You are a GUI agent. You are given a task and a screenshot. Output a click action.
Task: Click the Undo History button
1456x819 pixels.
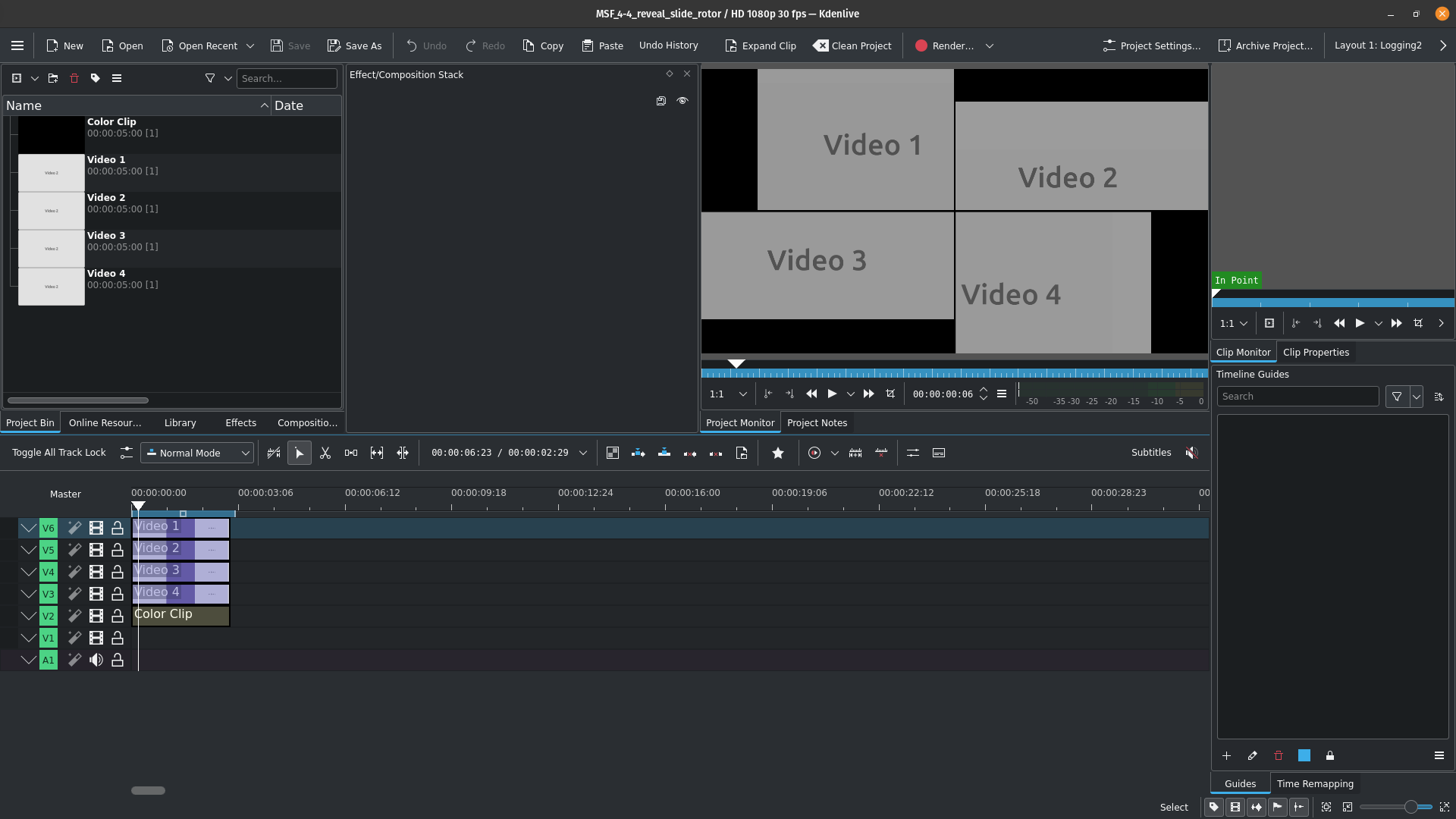[668, 45]
